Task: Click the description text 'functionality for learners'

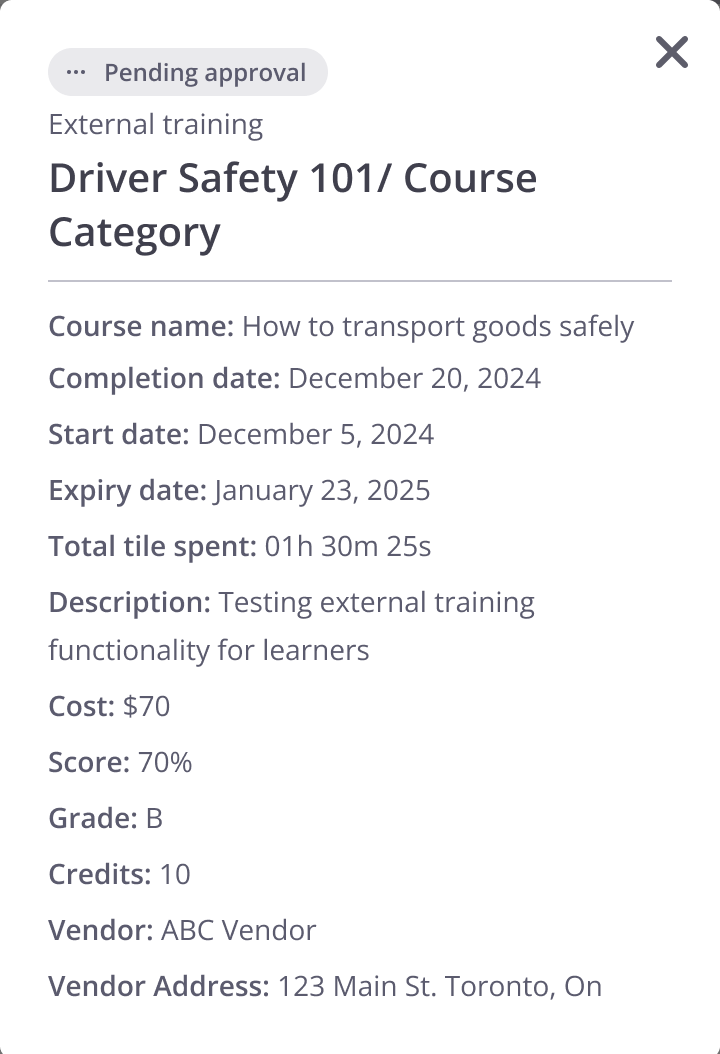Action: (x=209, y=651)
